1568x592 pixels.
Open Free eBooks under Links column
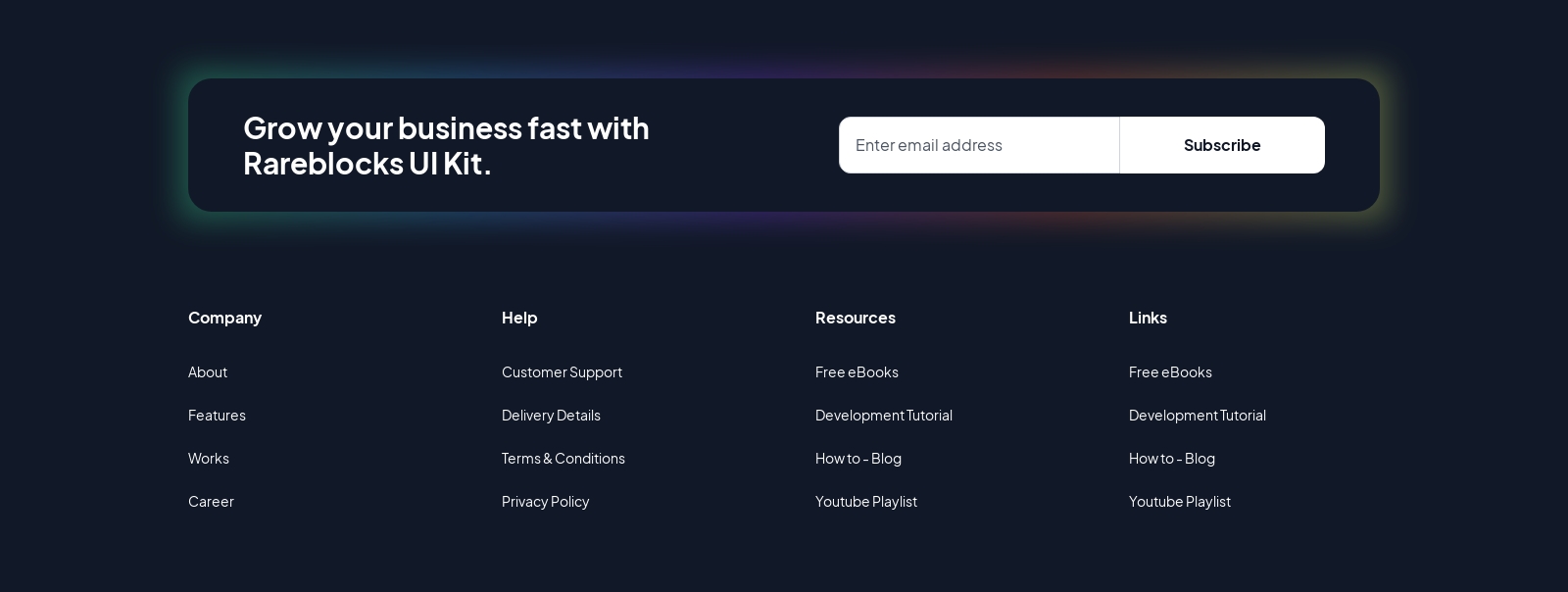coord(1170,371)
